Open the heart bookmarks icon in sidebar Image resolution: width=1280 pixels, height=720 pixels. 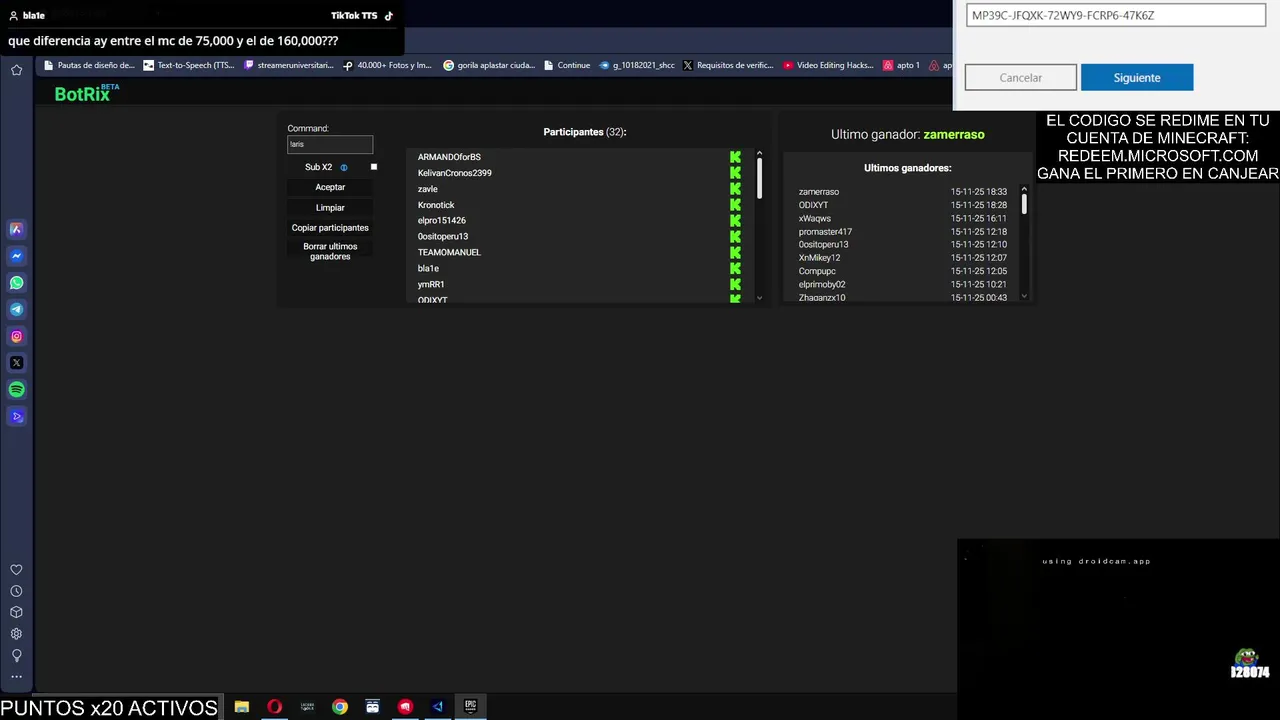point(16,570)
